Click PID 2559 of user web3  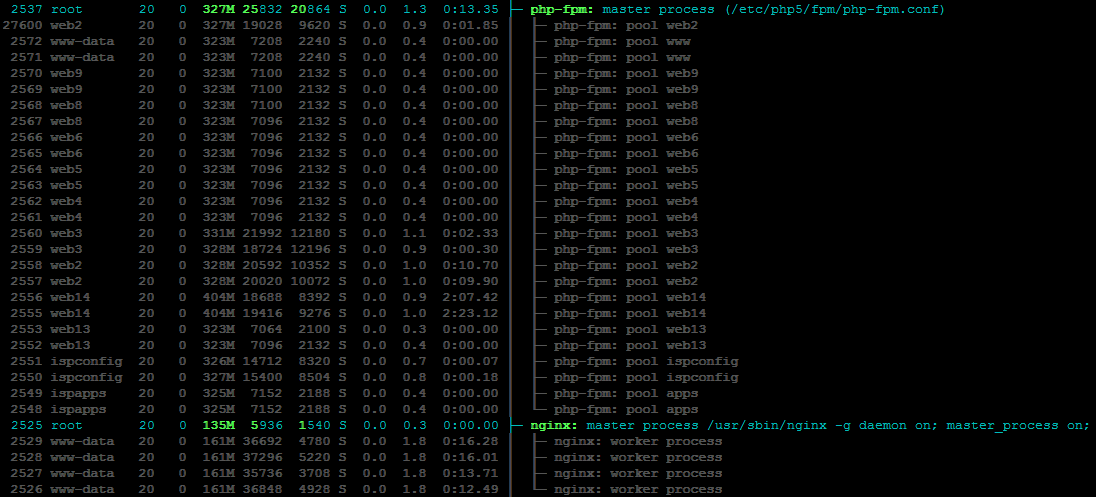27,250
